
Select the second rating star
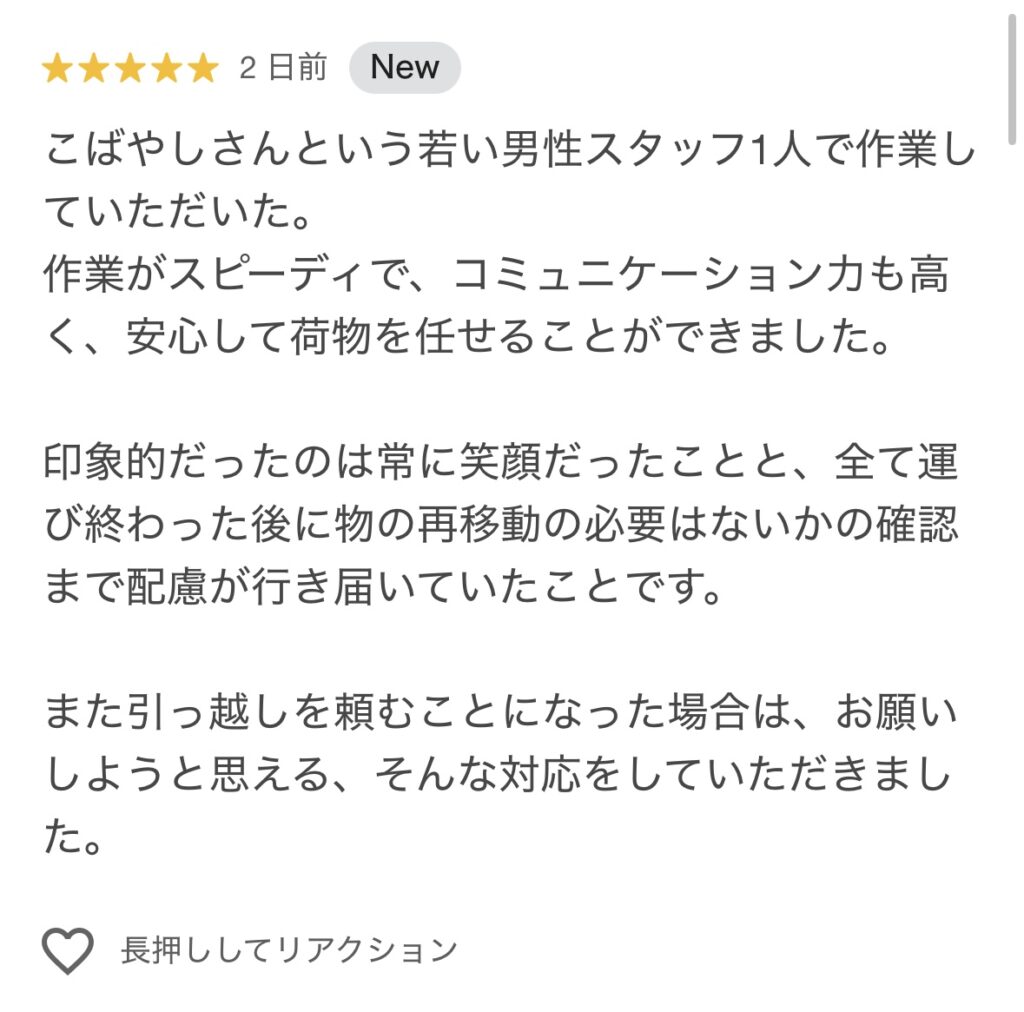click(93, 68)
